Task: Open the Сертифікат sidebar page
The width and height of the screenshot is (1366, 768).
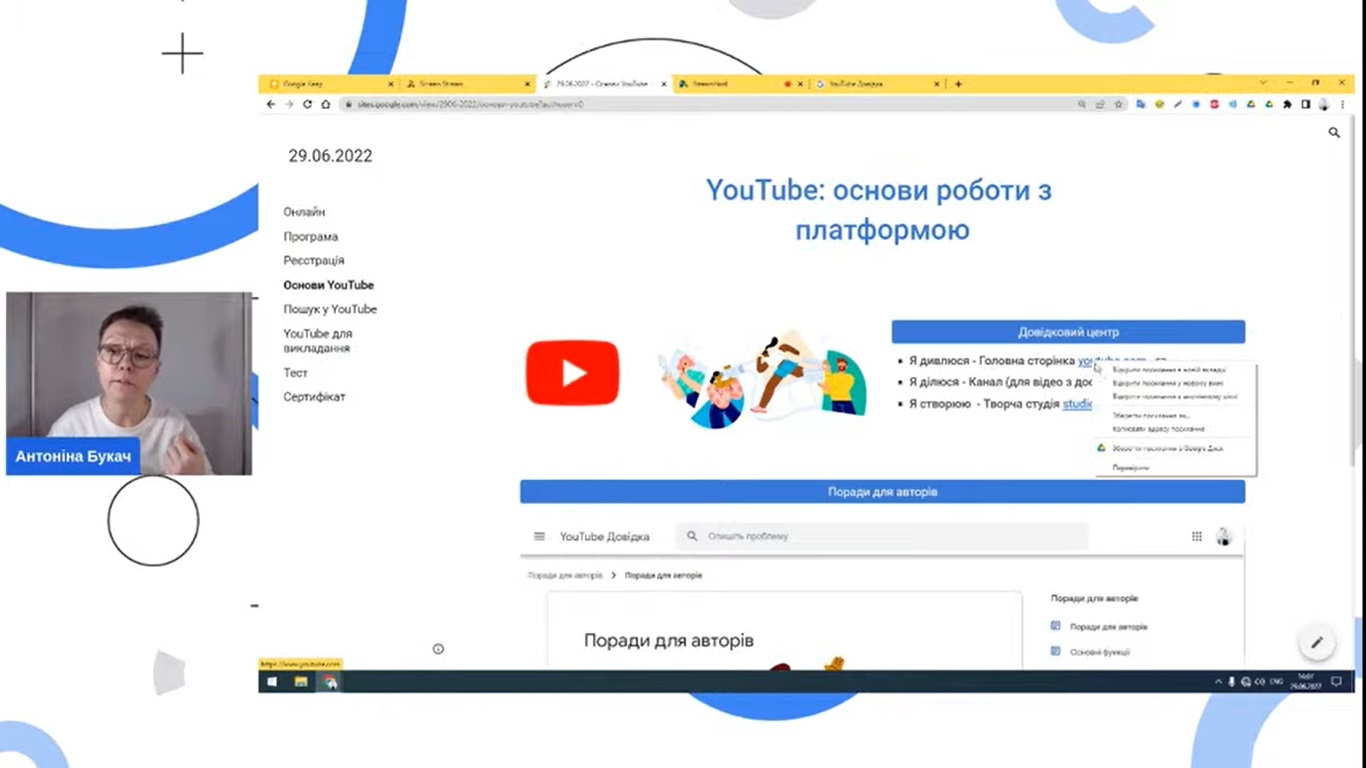Action: (x=314, y=397)
